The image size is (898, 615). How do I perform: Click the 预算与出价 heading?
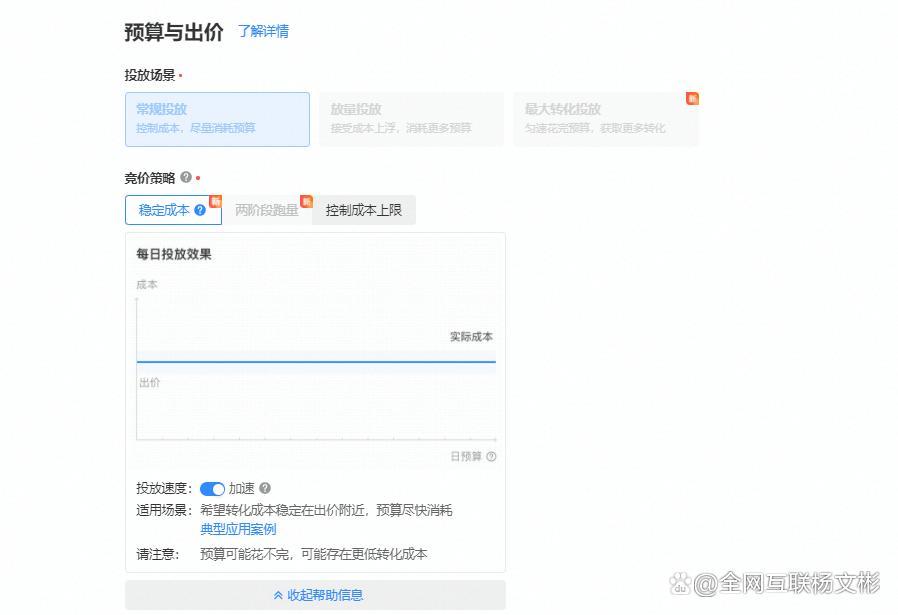click(x=174, y=31)
